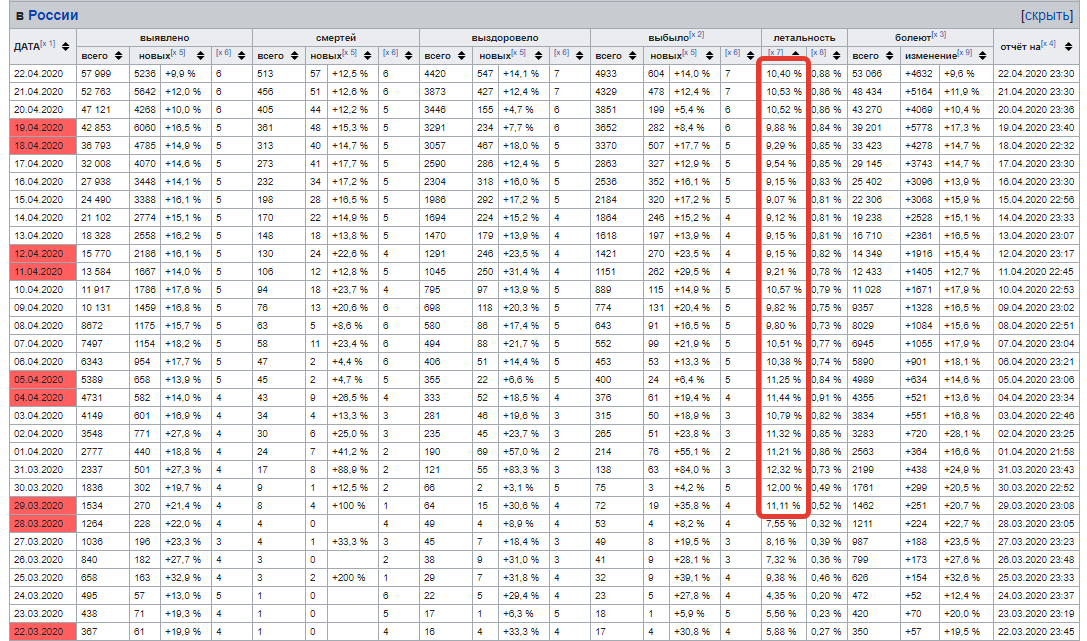Sort by the [x 6] column under смертей
Screen dimensions: 1087x641
coord(409,55)
